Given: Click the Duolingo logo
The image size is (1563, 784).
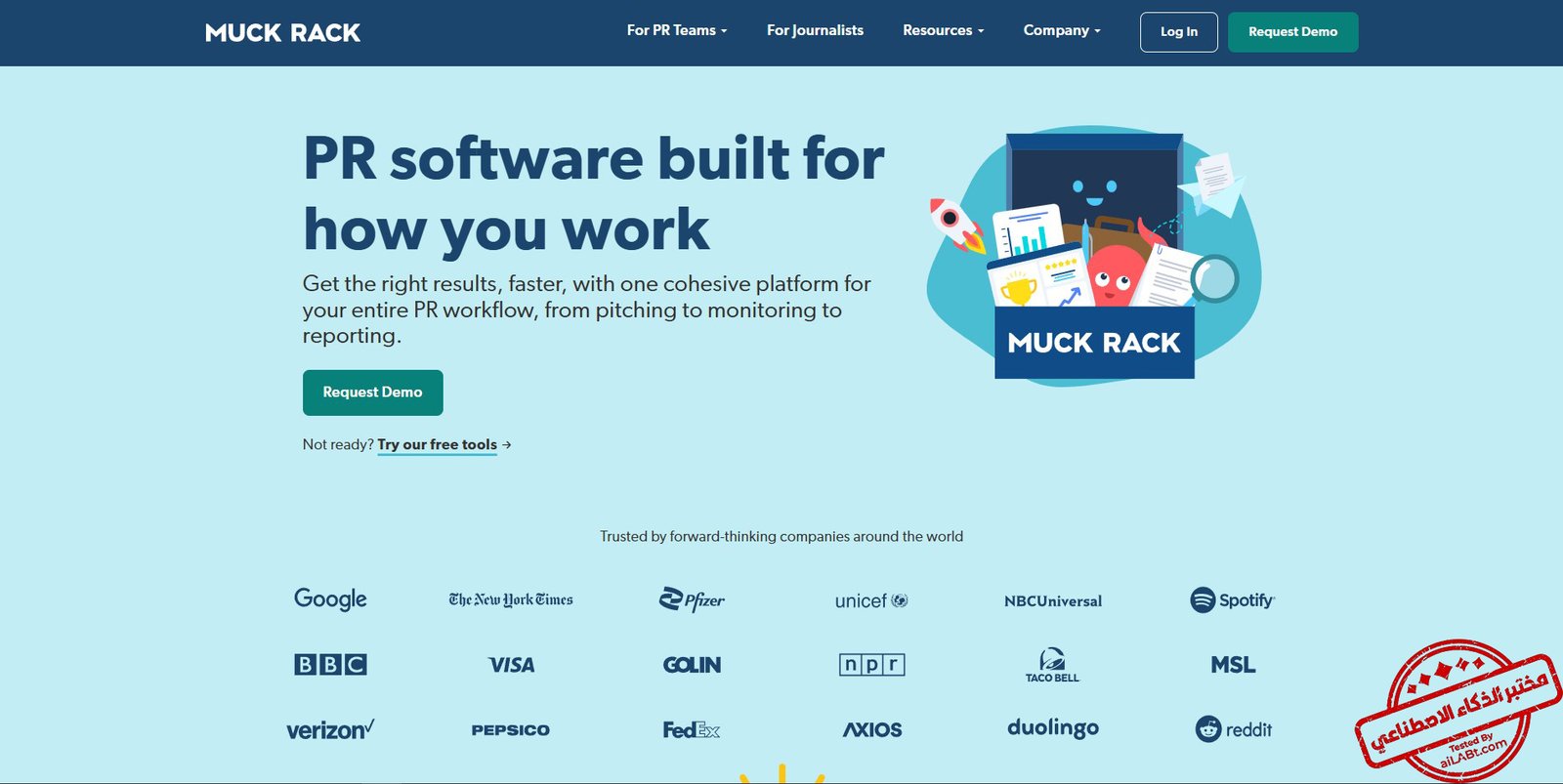Looking at the screenshot, I should pos(1052,728).
